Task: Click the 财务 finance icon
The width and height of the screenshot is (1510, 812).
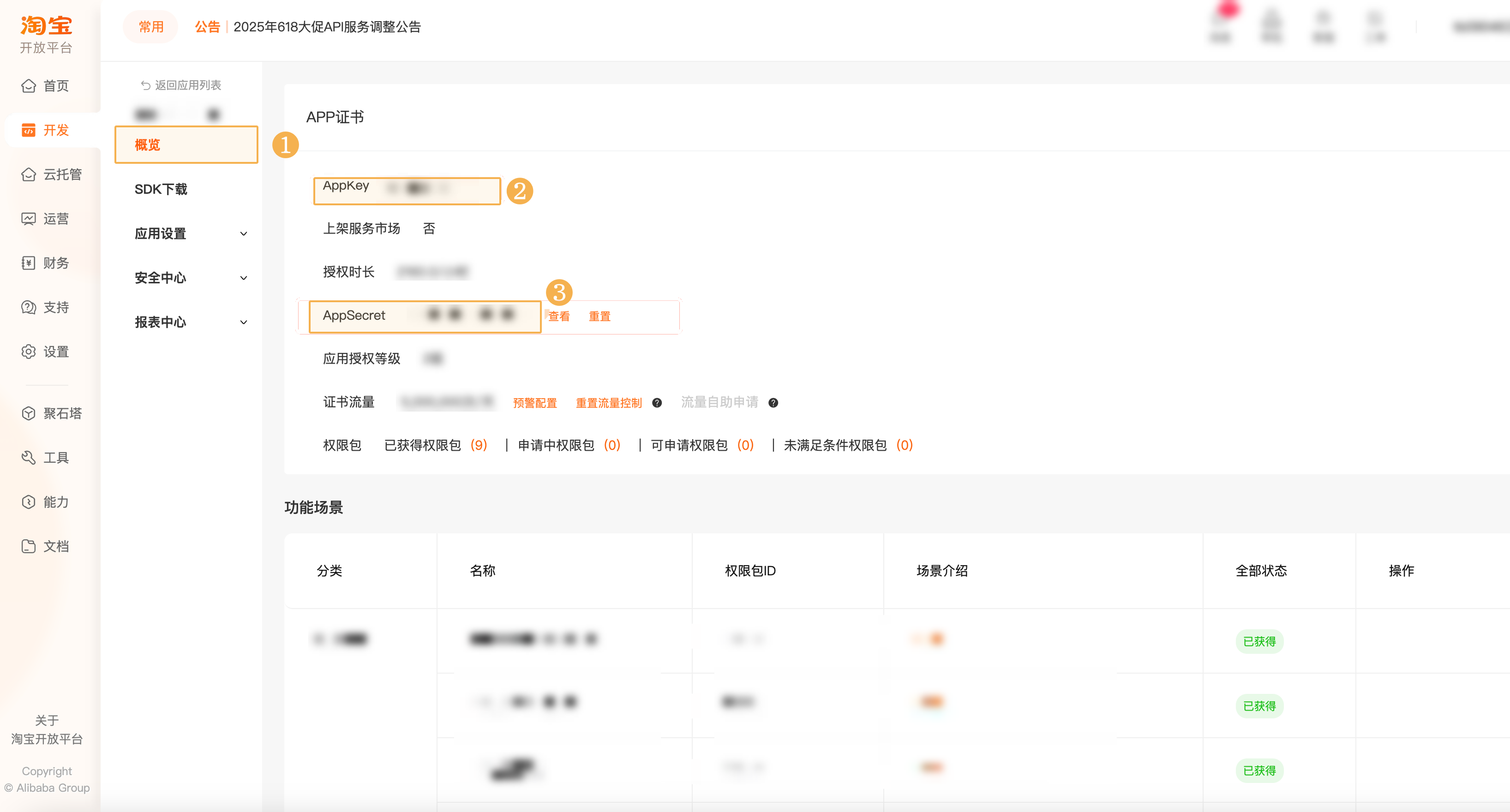Action: click(28, 263)
